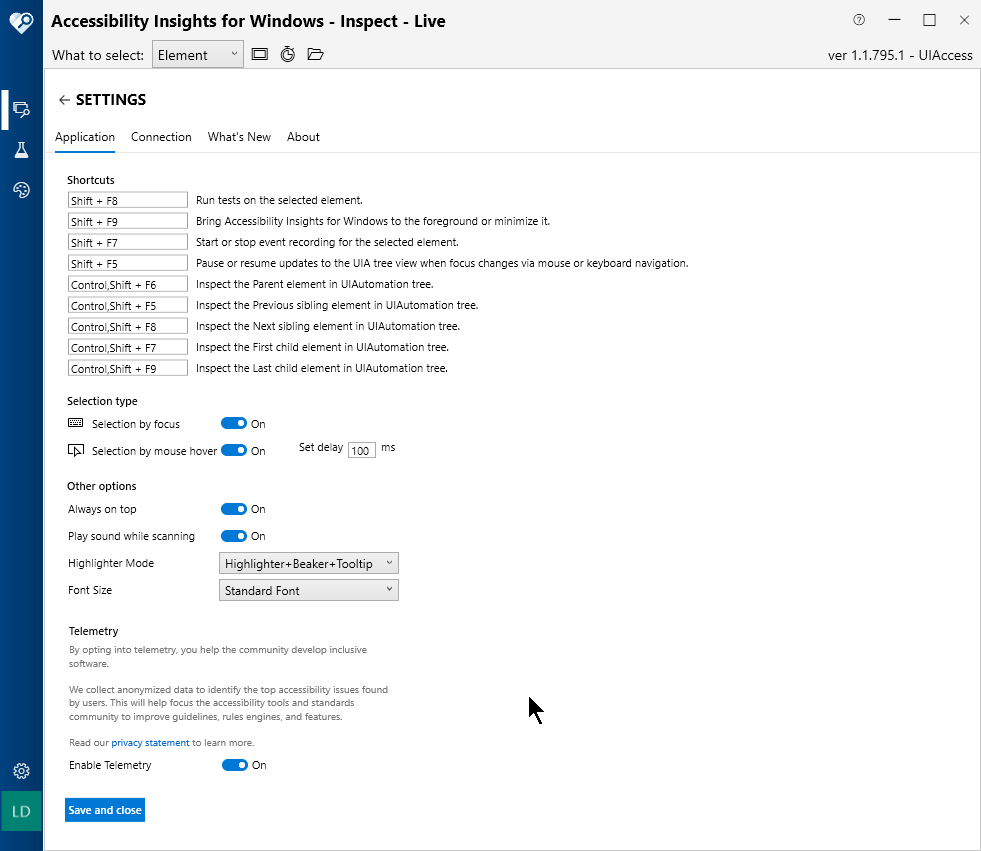Turn off Selection by mouse hover toggle
Image resolution: width=981 pixels, height=851 pixels.
pos(234,451)
